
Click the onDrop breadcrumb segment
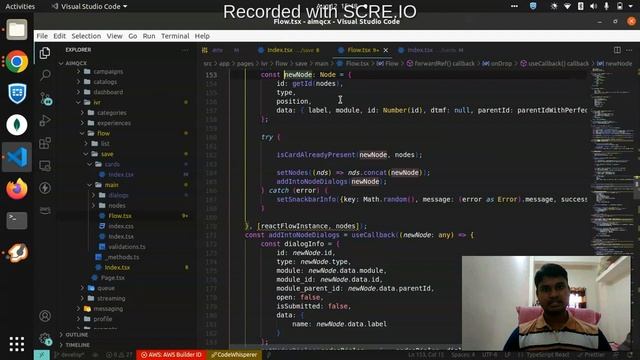497,64
